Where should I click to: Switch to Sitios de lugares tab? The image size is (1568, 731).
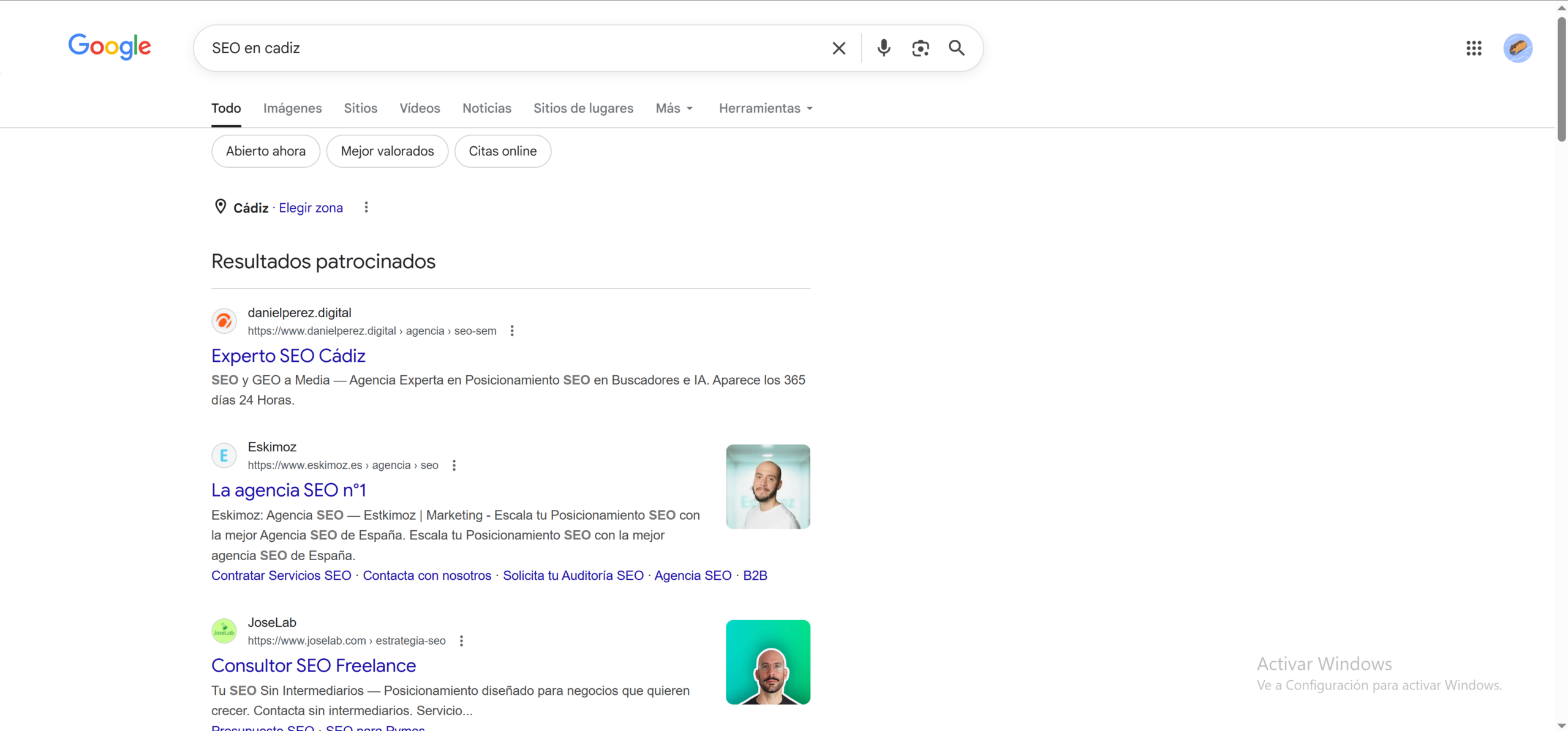tap(583, 108)
